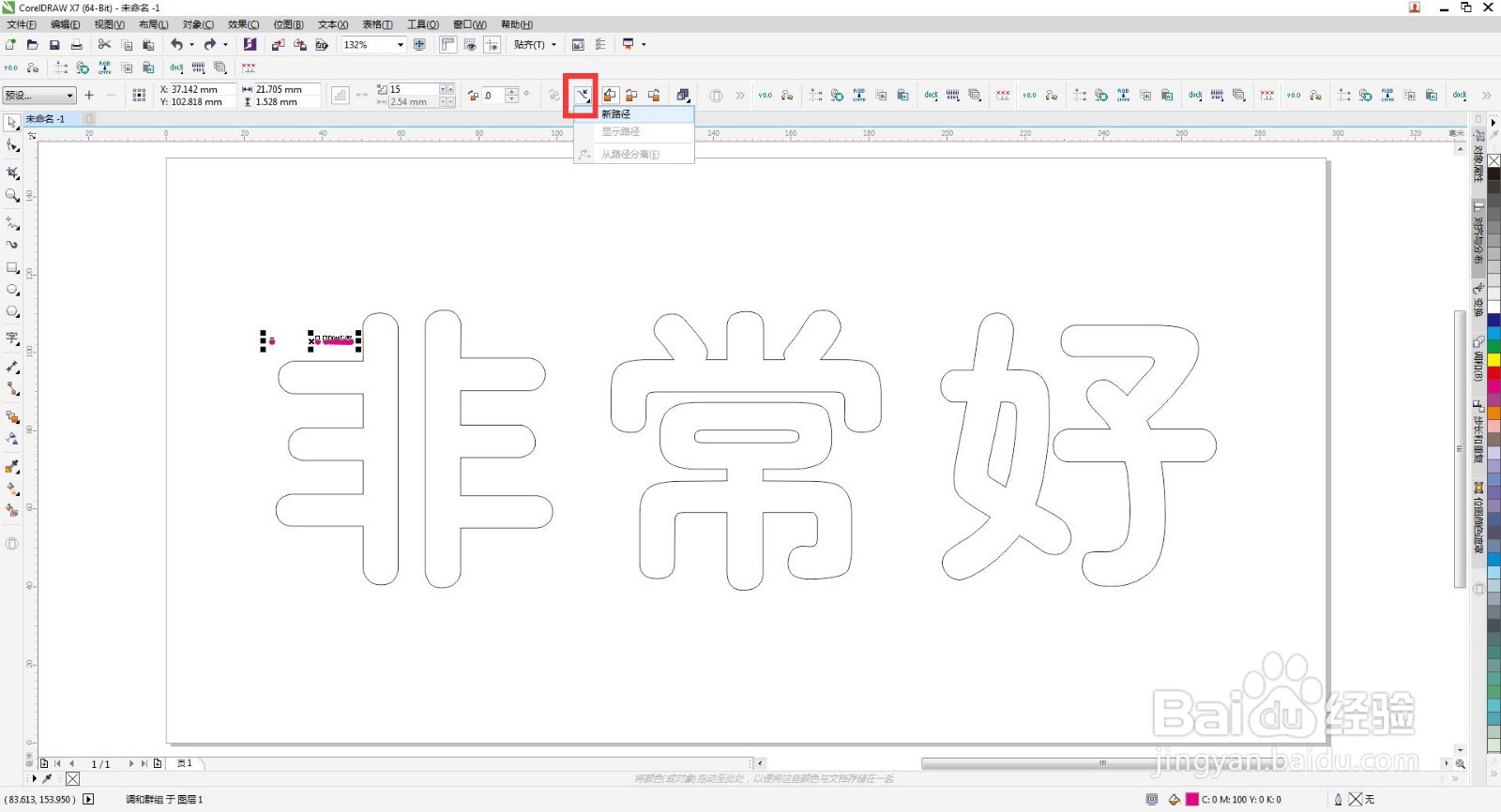This screenshot has width=1501, height=812.
Task: Select the Artistic Media tool
Action: tap(11, 245)
